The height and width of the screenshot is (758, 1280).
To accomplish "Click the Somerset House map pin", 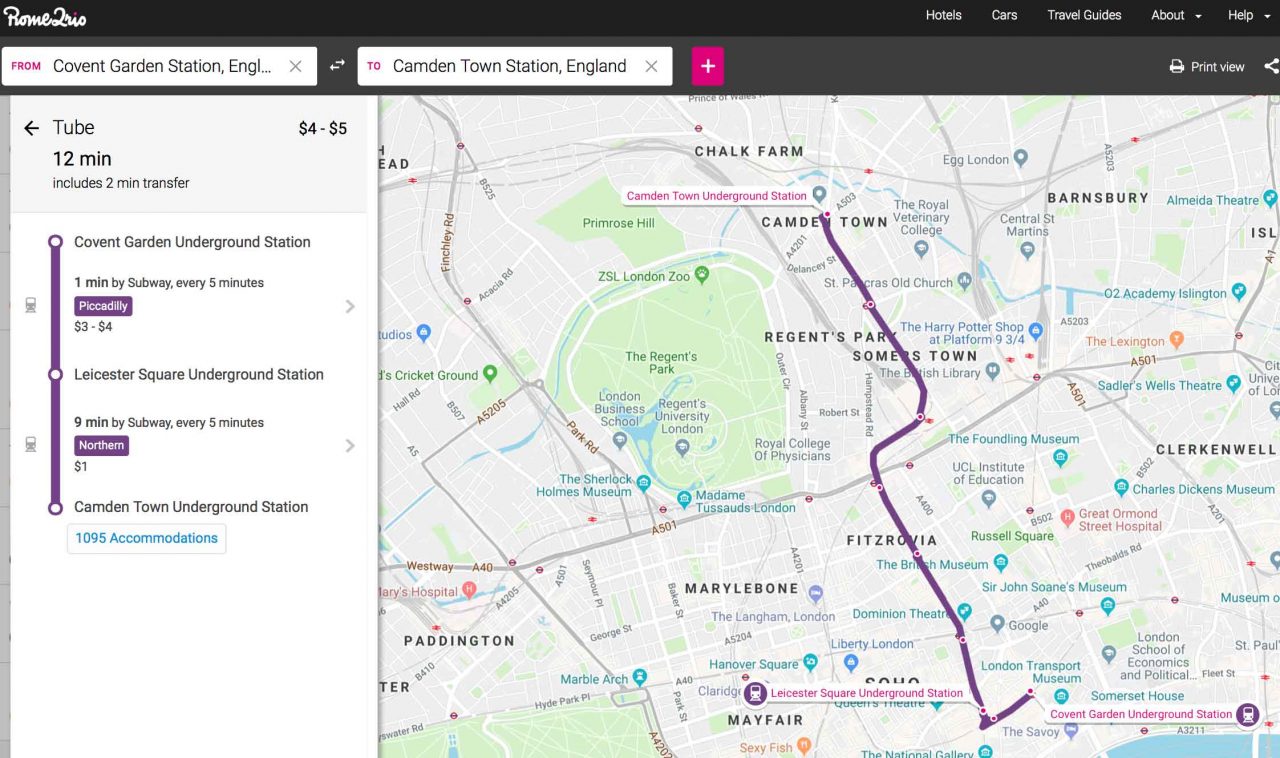I will point(1062,695).
